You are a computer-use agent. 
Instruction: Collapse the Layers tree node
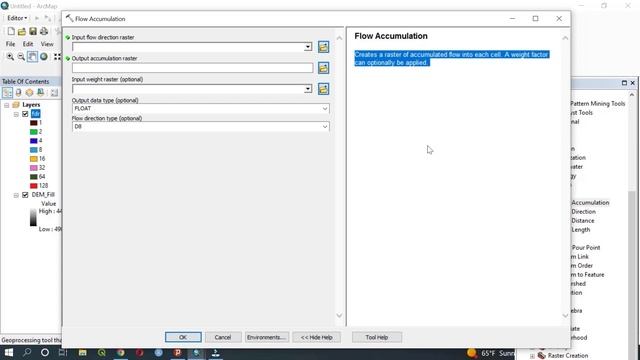[x=7, y=105]
